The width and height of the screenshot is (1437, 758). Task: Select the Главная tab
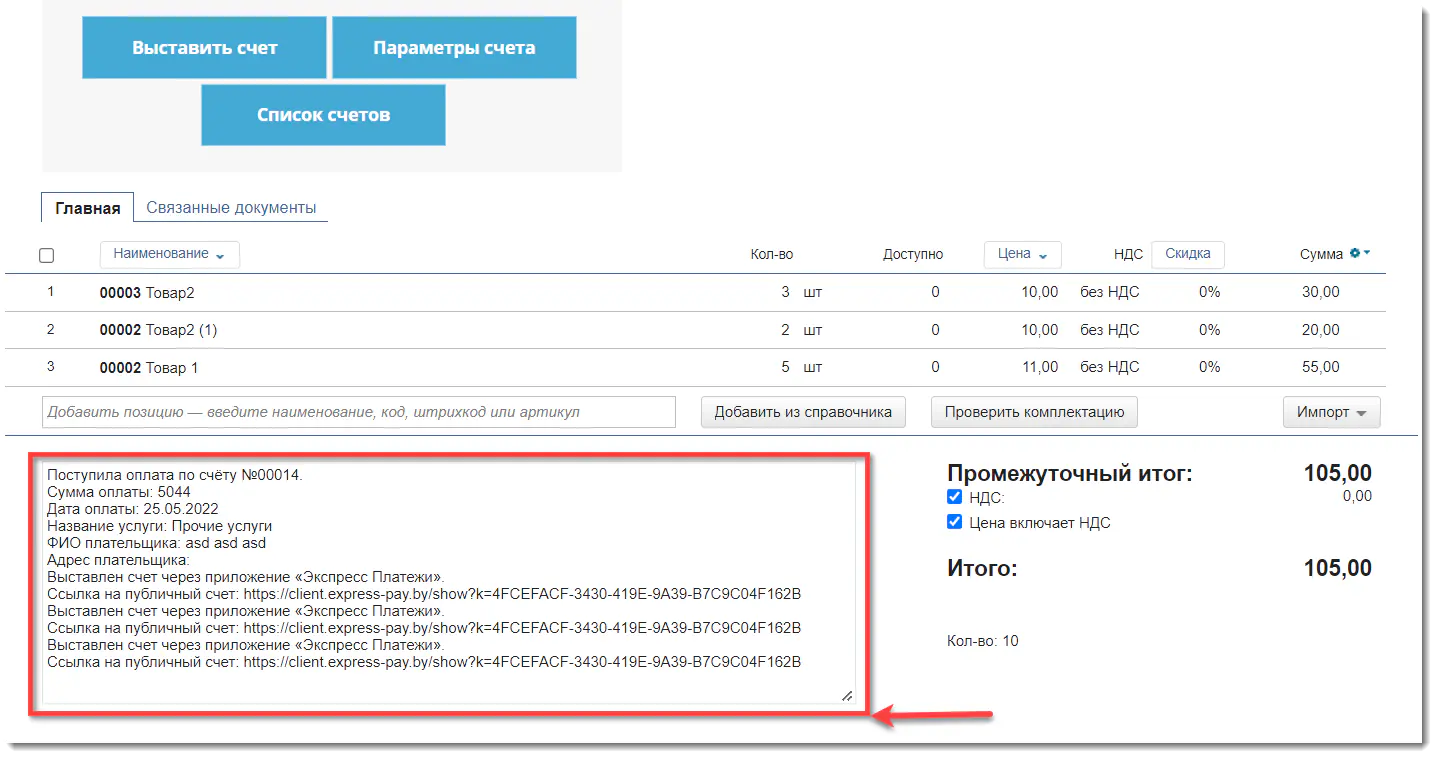pyautogui.click(x=87, y=208)
